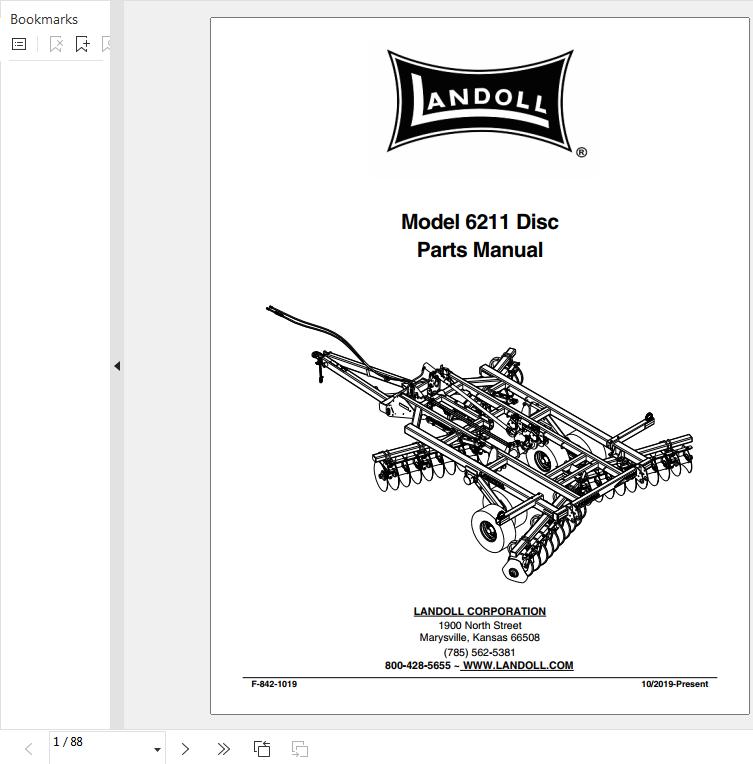Click the 10/2019-Present date text
753x764 pixels.
[x=675, y=684]
